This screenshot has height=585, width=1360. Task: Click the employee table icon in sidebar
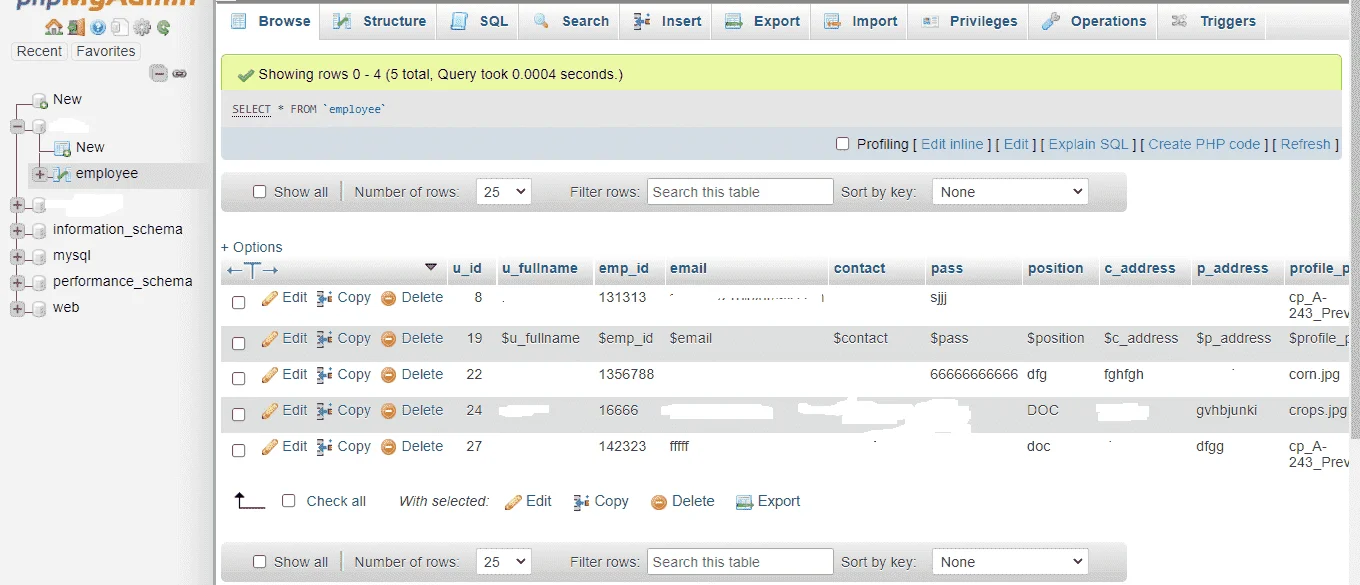[x=61, y=174]
